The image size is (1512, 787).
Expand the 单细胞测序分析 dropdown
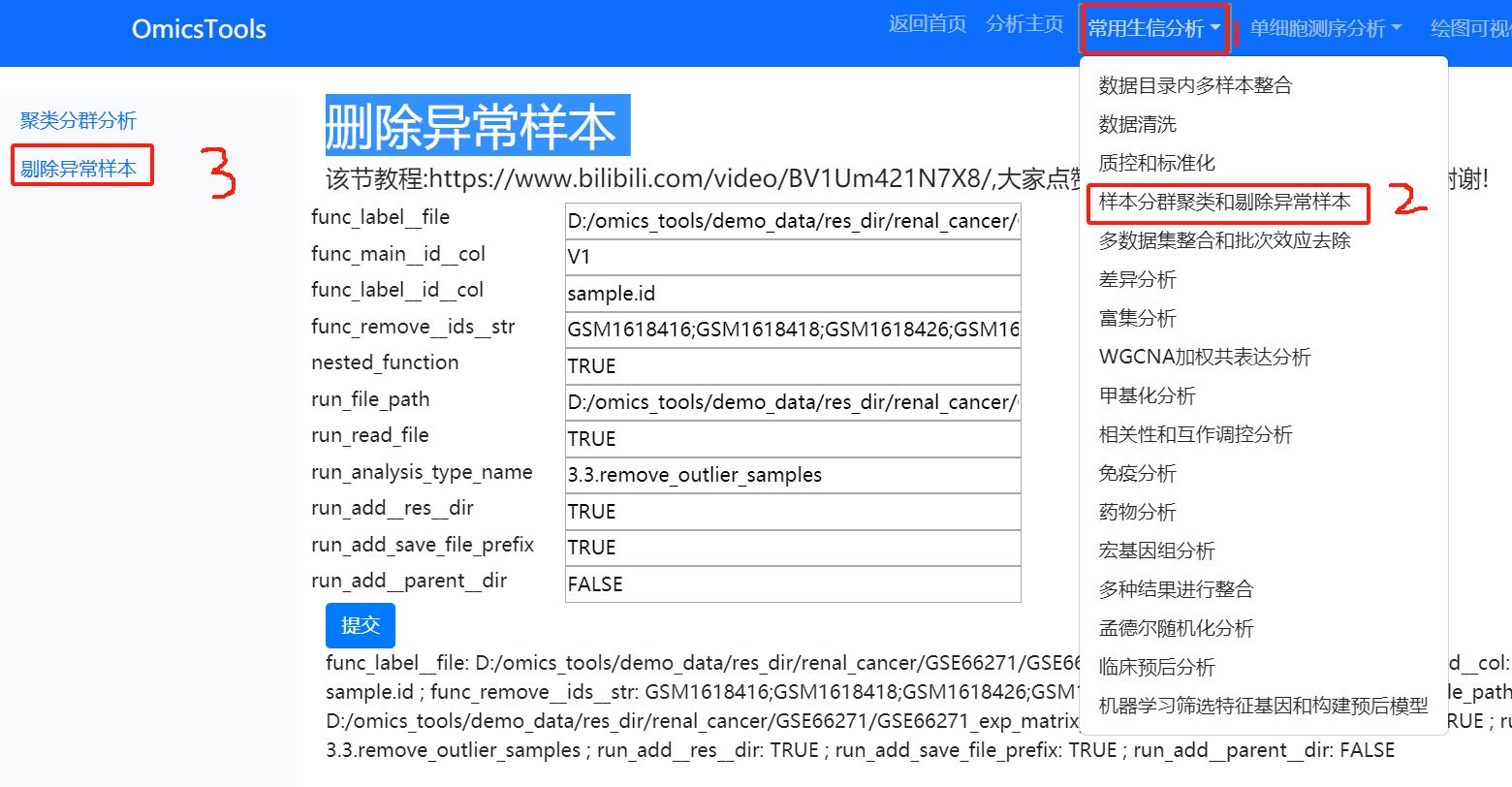[x=1325, y=29]
